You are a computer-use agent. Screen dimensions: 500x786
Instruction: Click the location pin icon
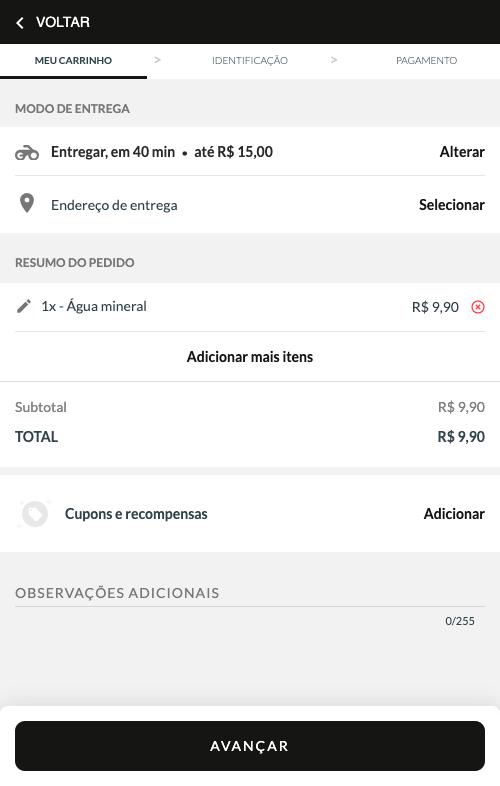(27, 204)
